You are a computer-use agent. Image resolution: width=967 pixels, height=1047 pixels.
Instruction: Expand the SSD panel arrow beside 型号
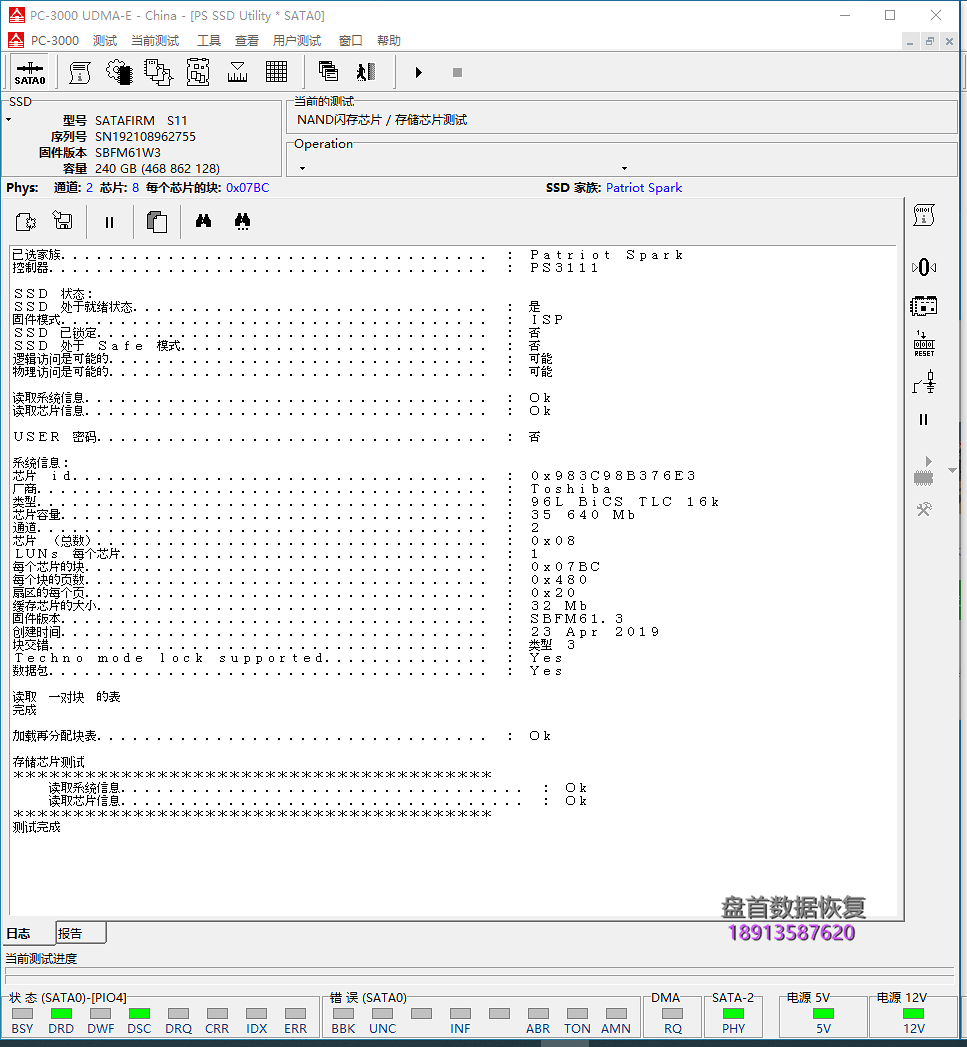9,120
